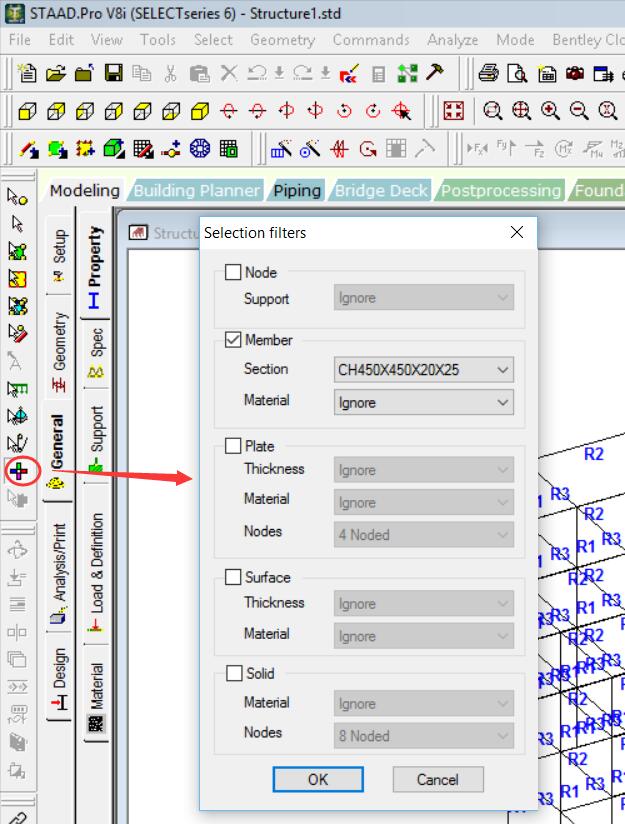Enable the Surface checkbox

point(232,577)
